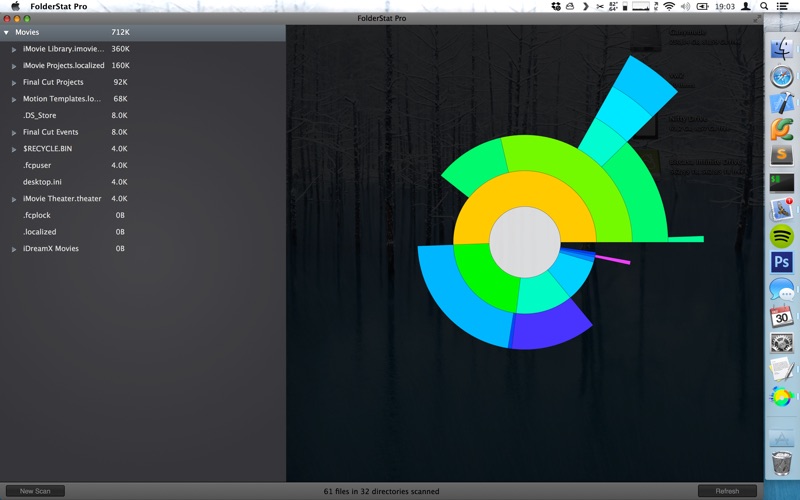
Task: Expand Final Cut Projects folder
Action: [x=14, y=82]
